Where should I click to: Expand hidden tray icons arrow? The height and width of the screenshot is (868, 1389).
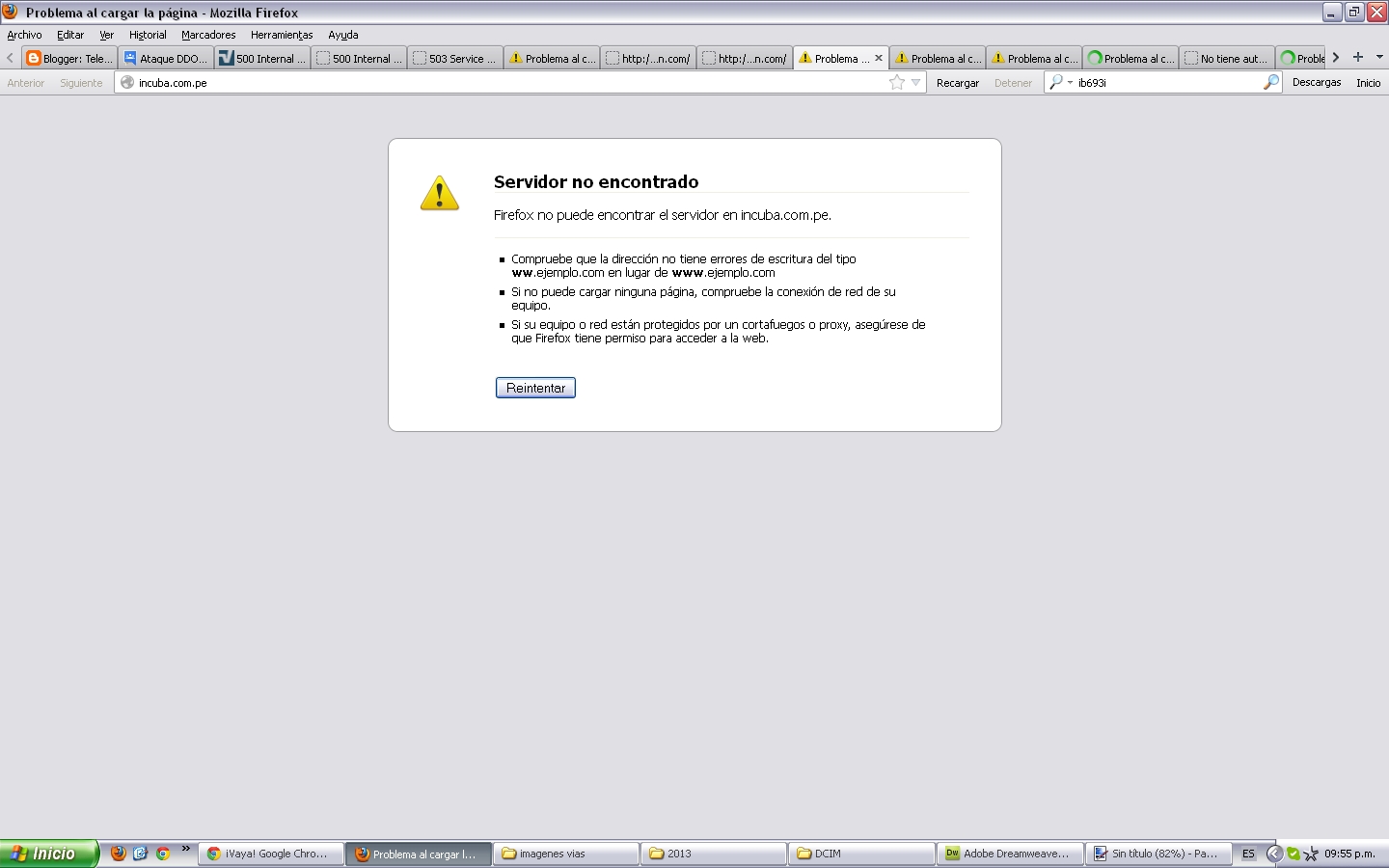1274,854
